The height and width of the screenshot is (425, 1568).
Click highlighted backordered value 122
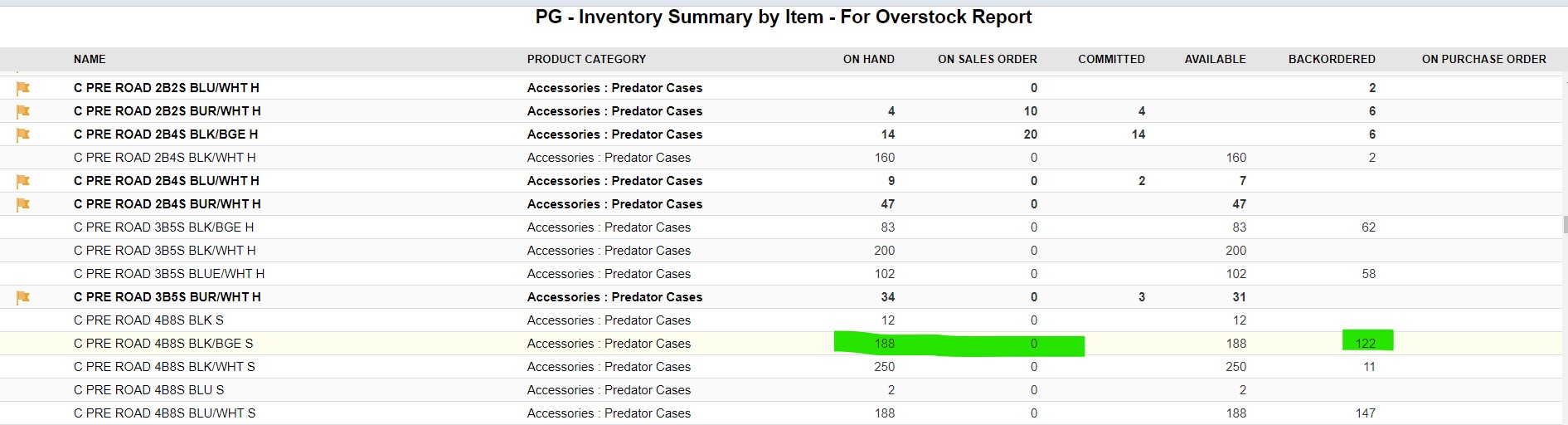click(x=1366, y=344)
